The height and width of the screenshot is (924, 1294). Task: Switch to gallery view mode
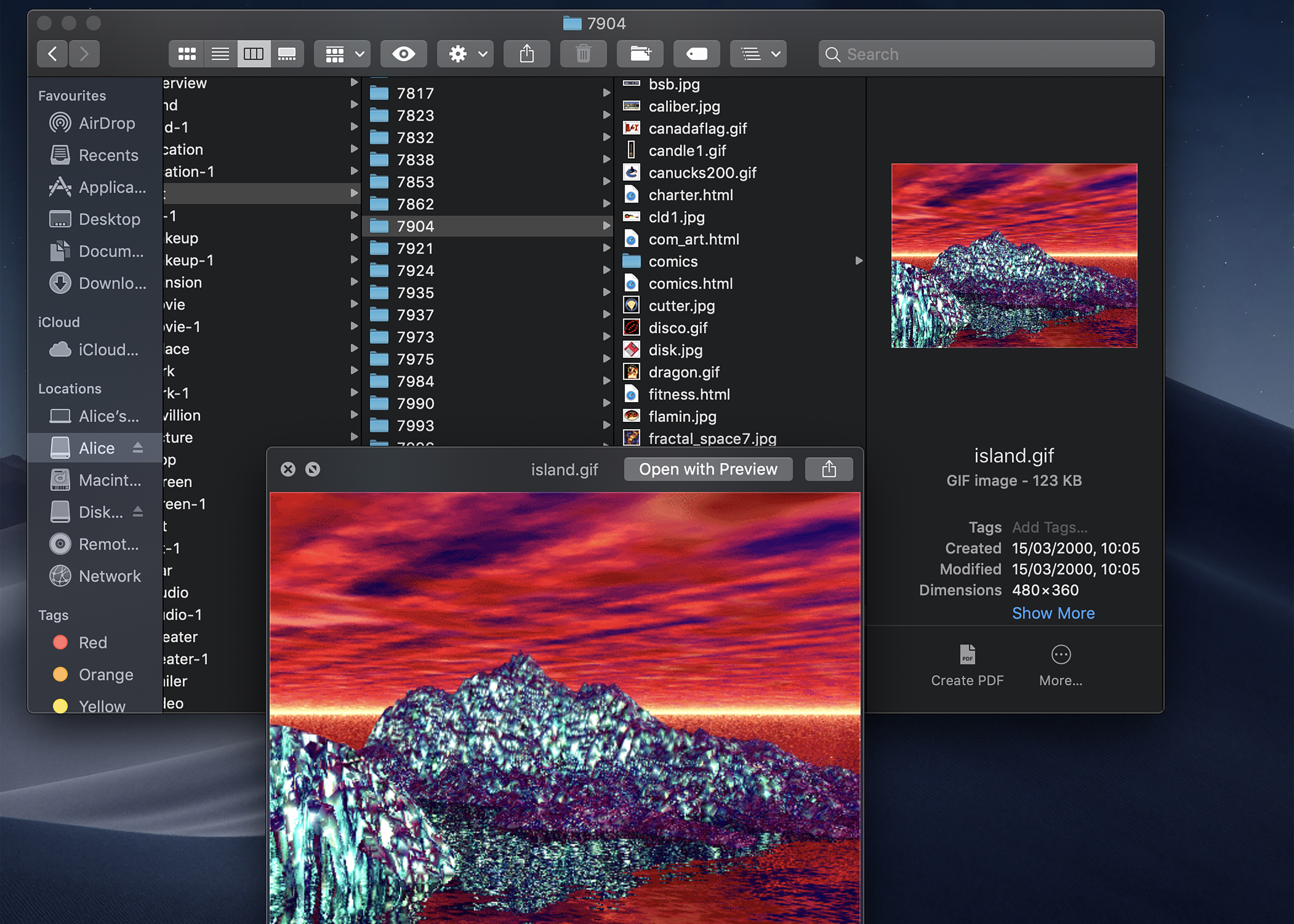tap(287, 54)
